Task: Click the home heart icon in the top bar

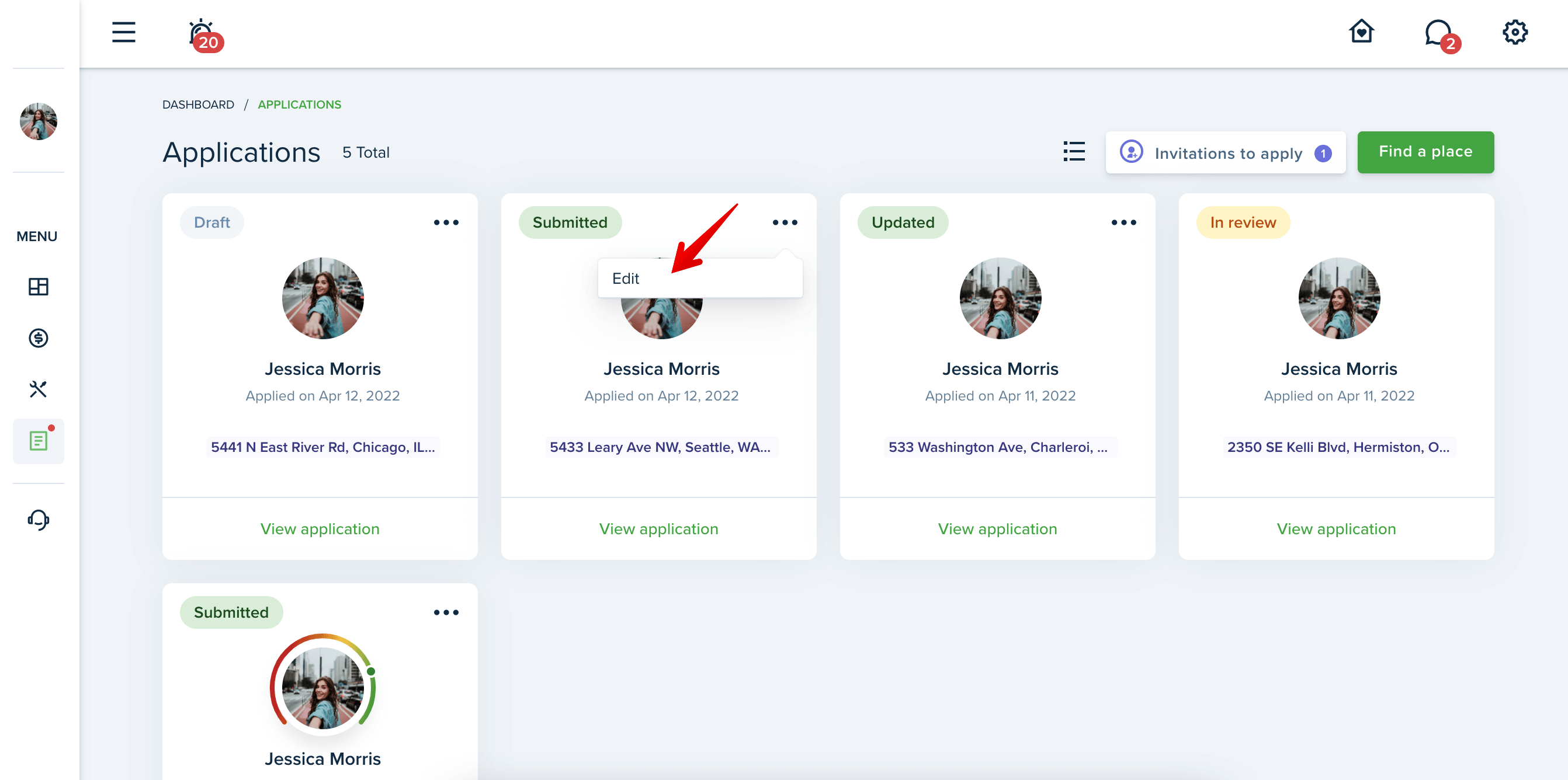Action: [x=1361, y=32]
